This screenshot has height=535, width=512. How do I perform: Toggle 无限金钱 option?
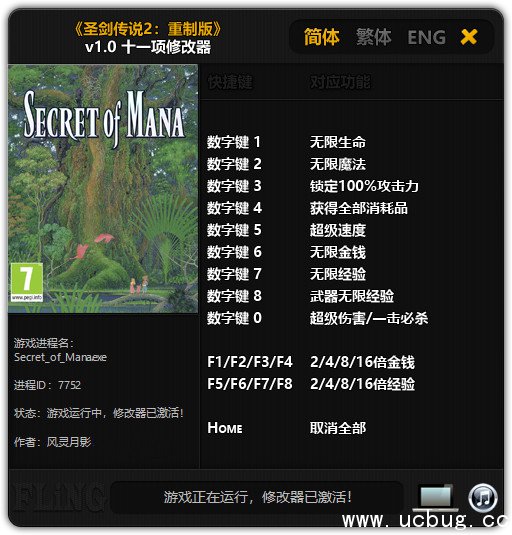click(338, 252)
